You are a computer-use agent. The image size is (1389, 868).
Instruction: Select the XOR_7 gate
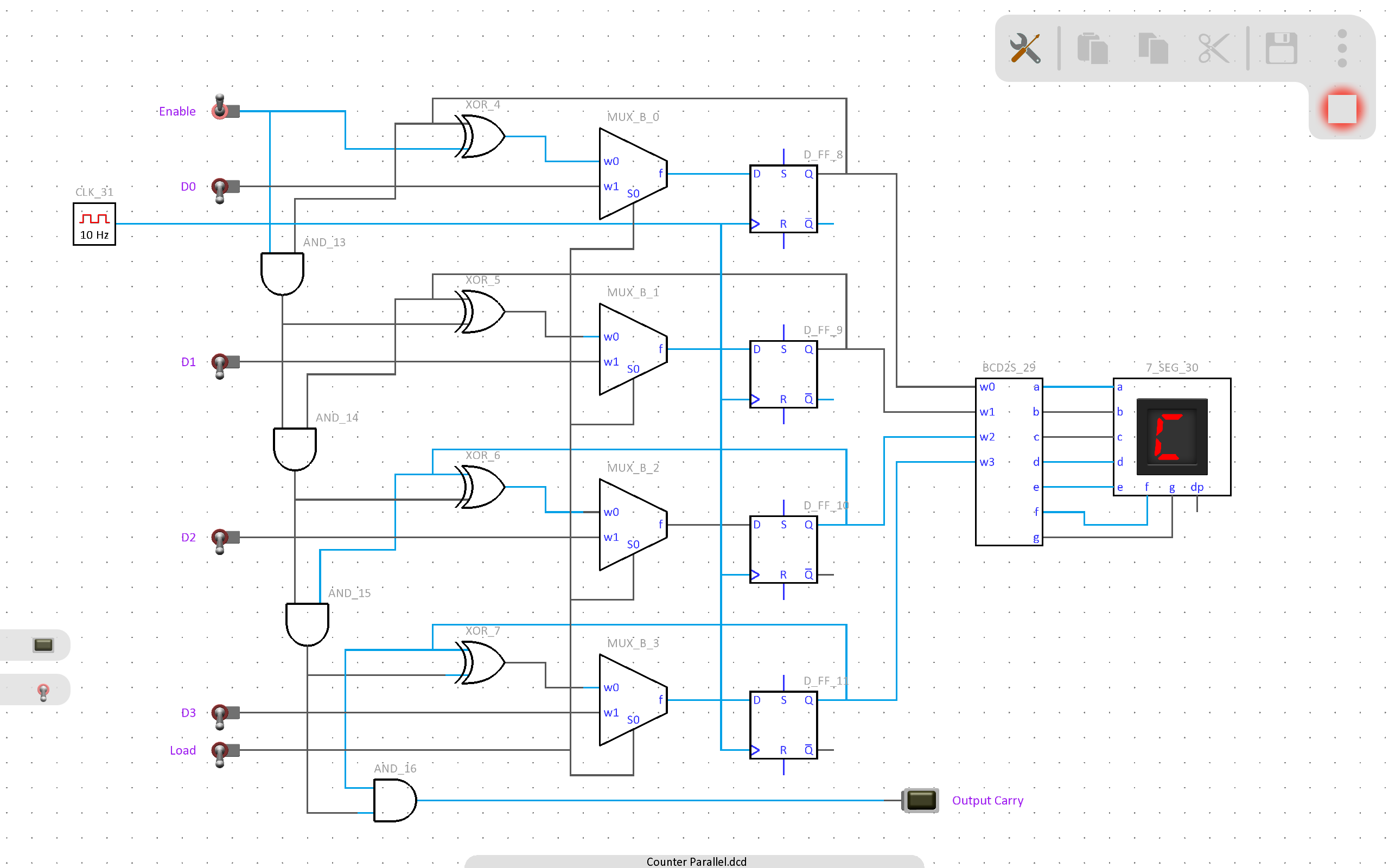click(481, 662)
